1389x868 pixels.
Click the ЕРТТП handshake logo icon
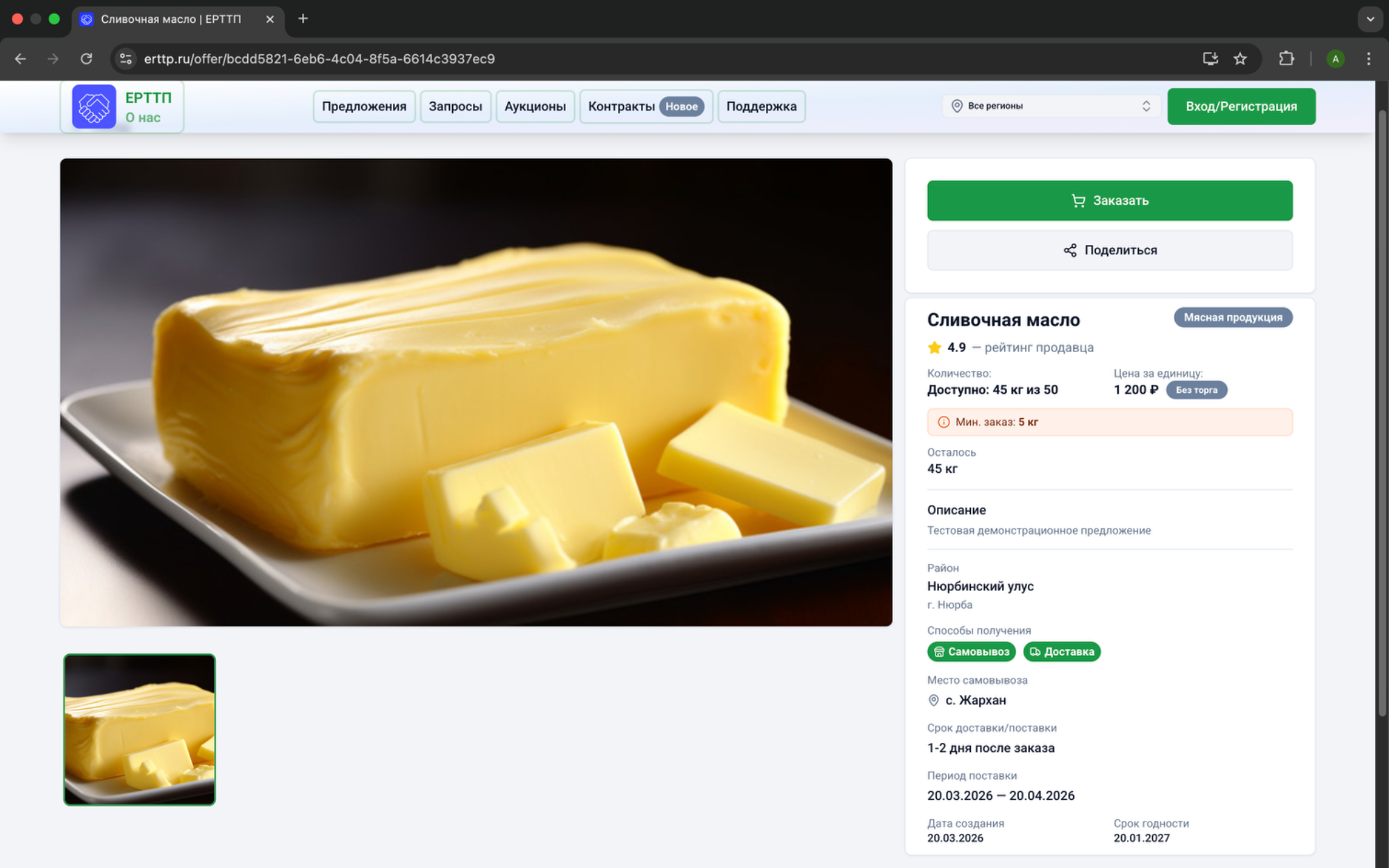pos(94,106)
